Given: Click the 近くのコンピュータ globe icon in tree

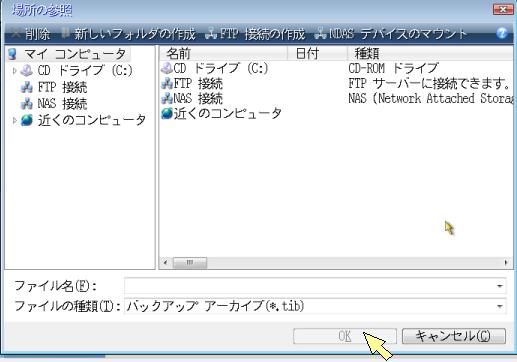Looking at the screenshot, I should pos(27,120).
